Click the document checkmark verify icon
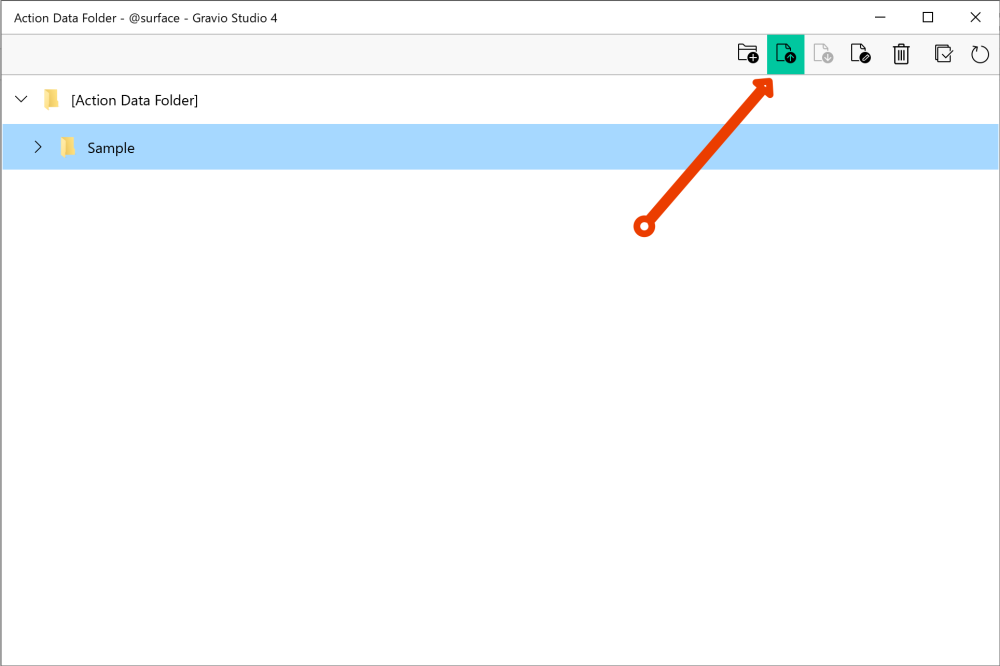This screenshot has width=1000, height=666. coord(943,54)
